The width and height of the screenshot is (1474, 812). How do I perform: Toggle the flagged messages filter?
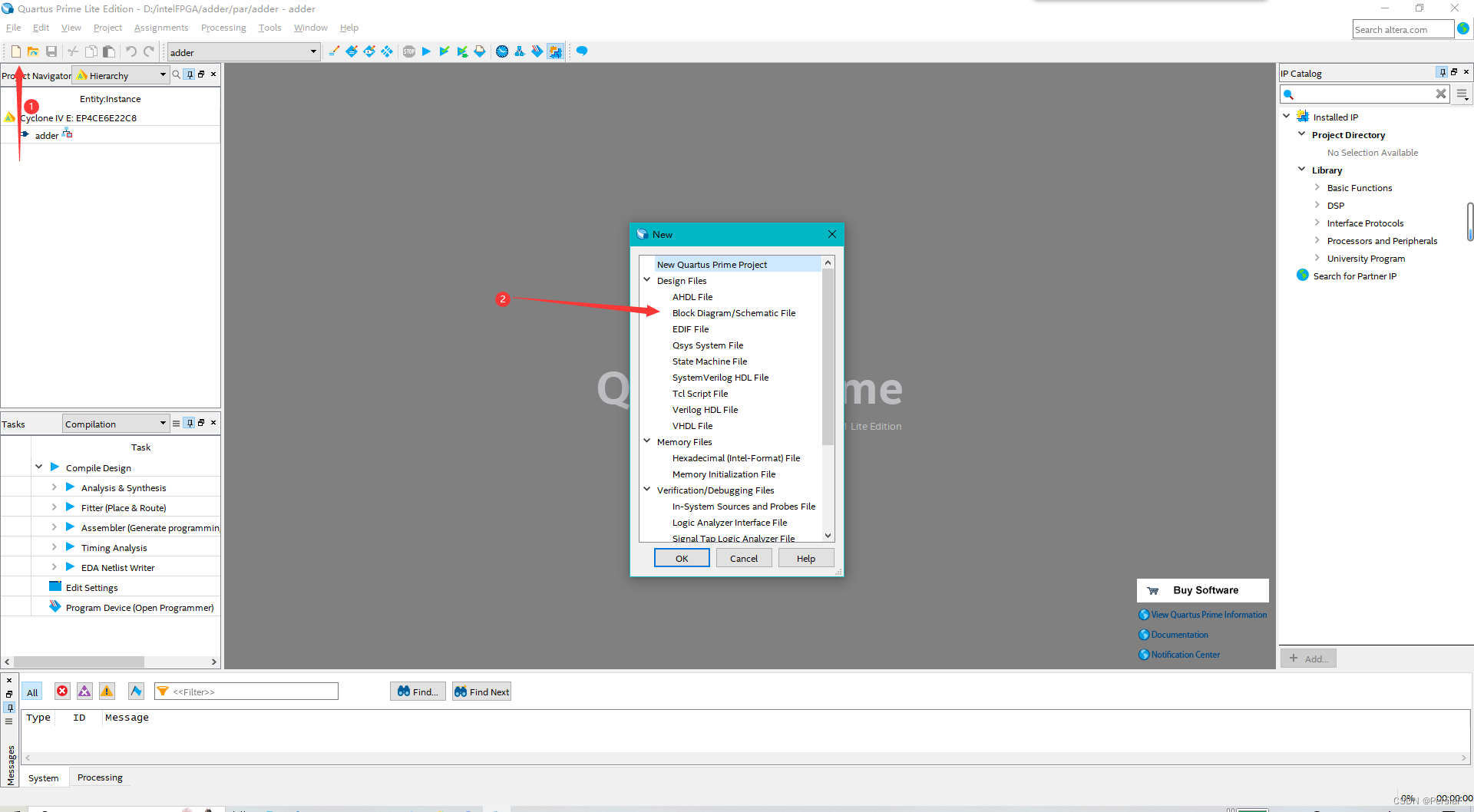[136, 692]
